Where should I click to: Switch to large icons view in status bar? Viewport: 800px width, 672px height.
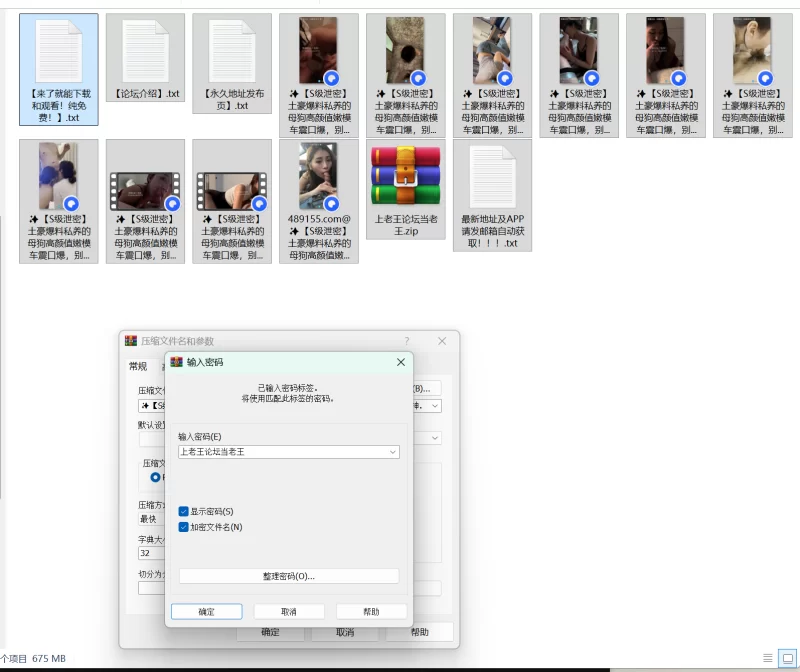coord(788,658)
